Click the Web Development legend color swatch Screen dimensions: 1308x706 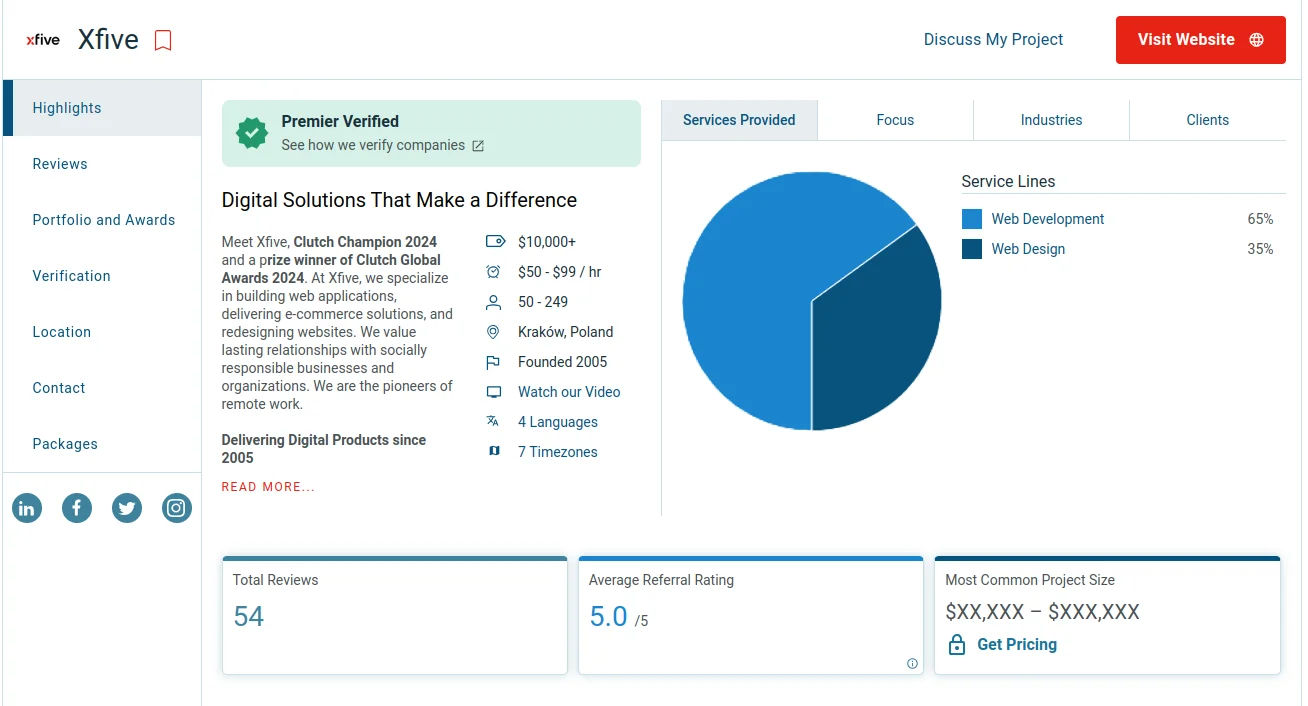972,219
